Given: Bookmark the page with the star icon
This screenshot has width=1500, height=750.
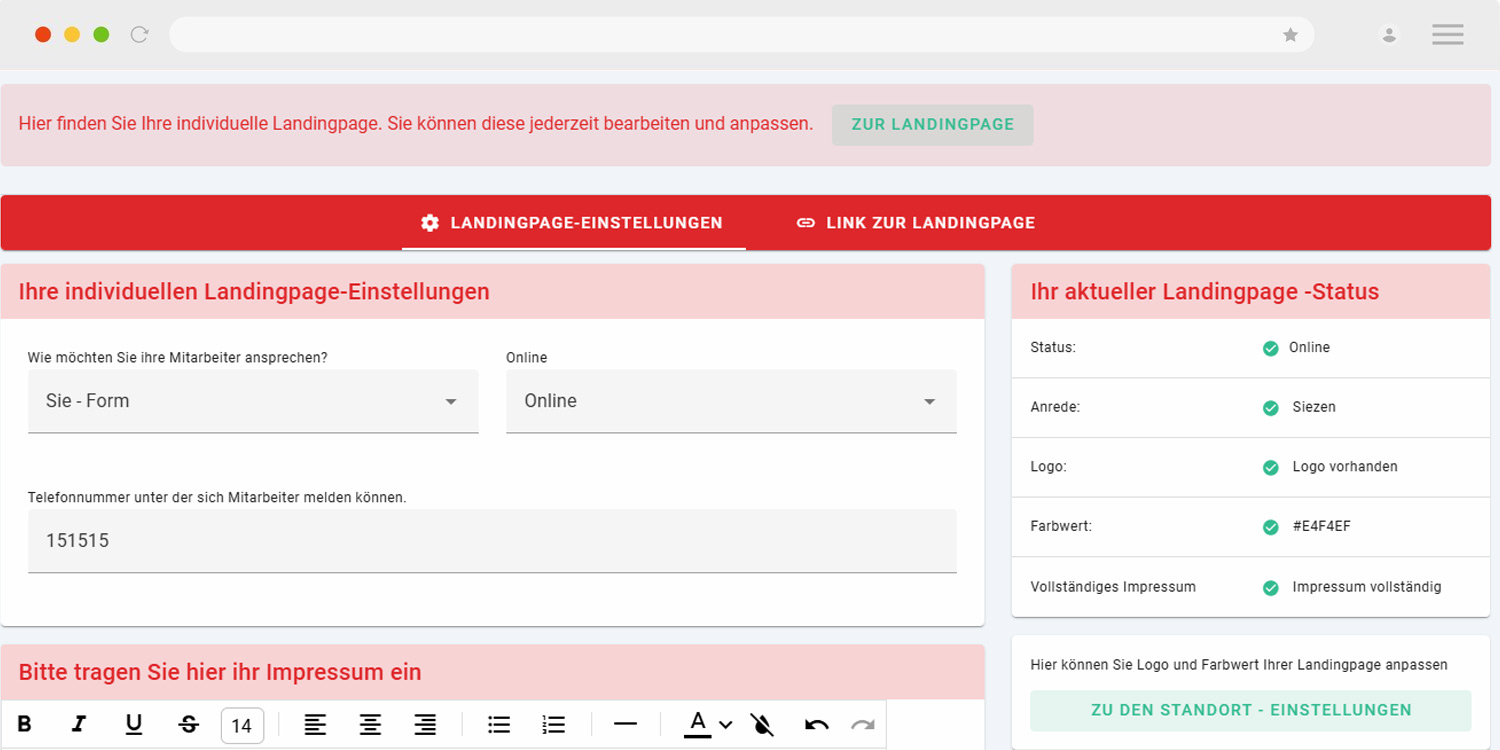Looking at the screenshot, I should pyautogui.click(x=1291, y=35).
